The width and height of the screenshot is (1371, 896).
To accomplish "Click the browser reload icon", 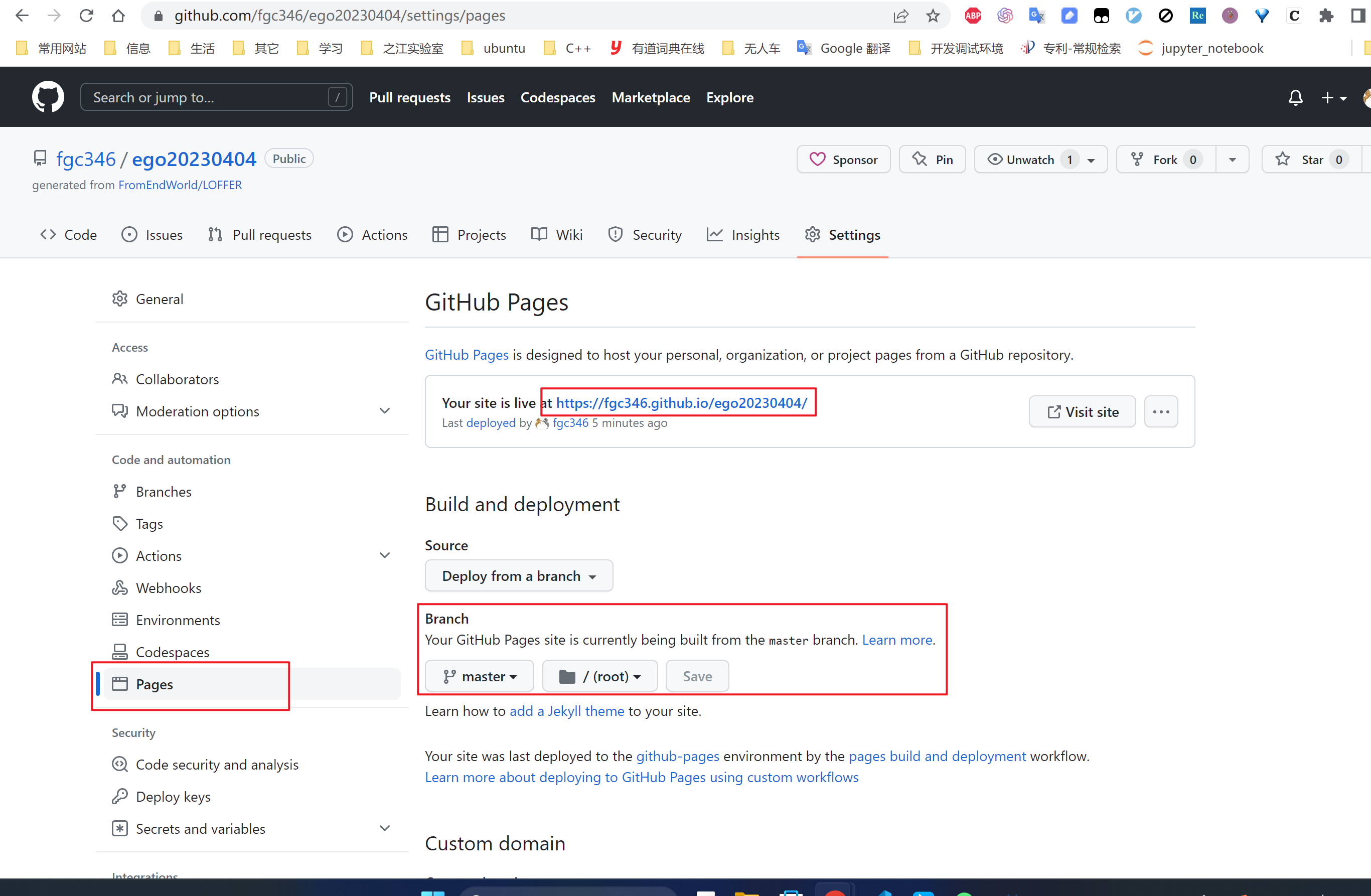I will tap(86, 16).
